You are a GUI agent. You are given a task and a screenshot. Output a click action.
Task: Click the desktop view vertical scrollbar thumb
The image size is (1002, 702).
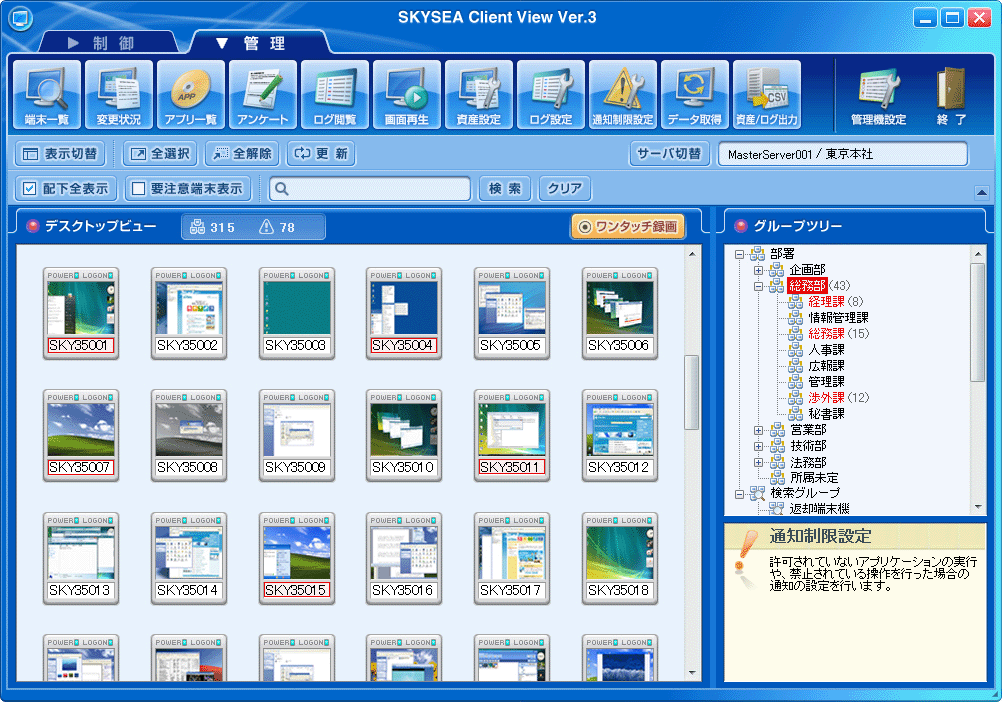(692, 392)
